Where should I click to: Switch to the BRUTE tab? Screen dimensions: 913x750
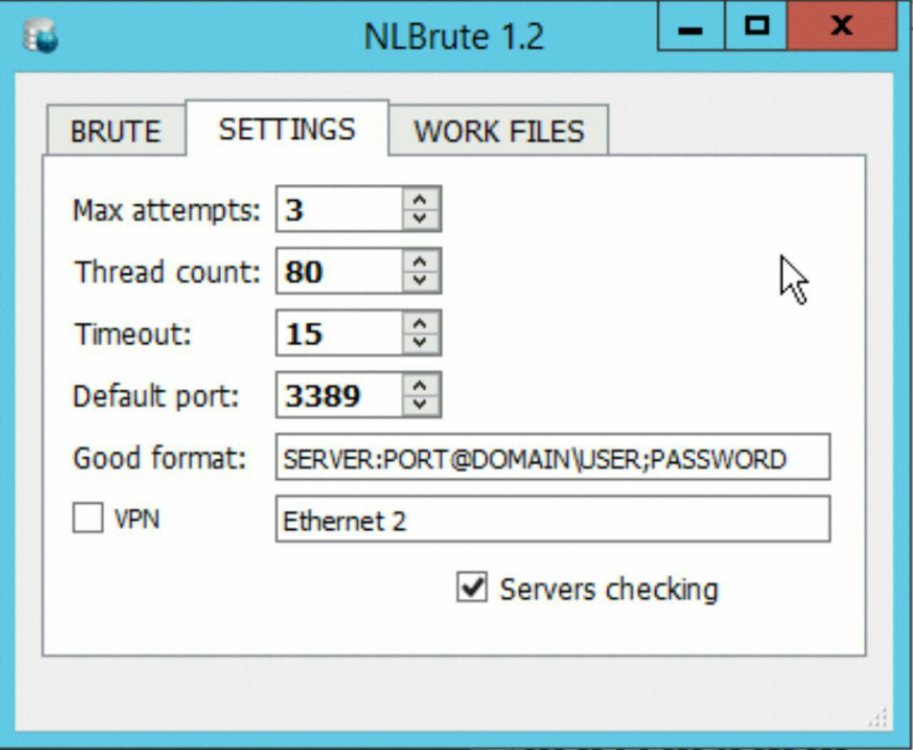116,130
